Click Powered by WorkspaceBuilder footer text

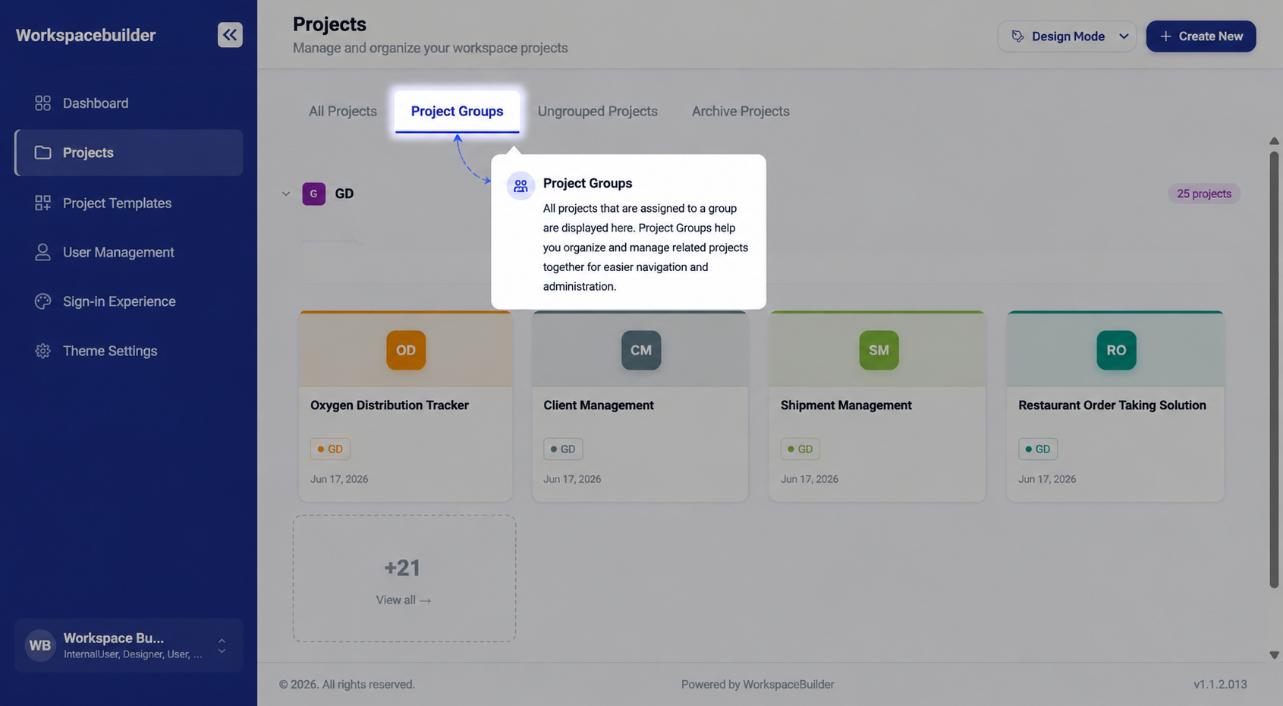coord(757,685)
